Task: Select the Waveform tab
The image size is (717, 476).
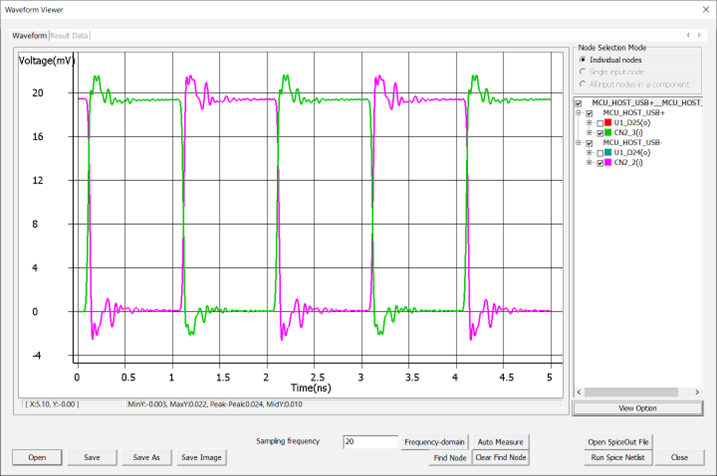Action: [29, 36]
